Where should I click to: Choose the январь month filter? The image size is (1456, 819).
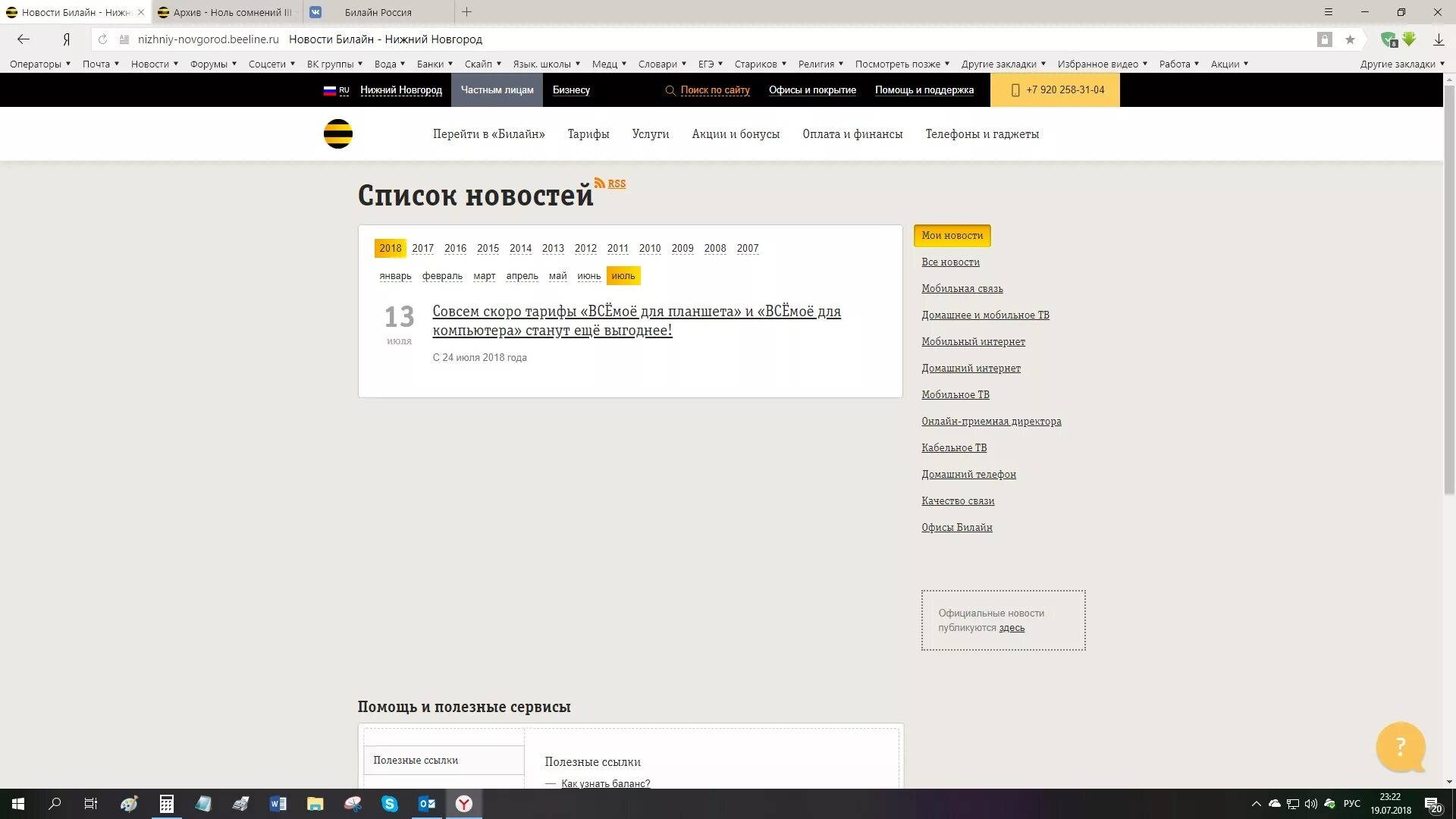(395, 276)
